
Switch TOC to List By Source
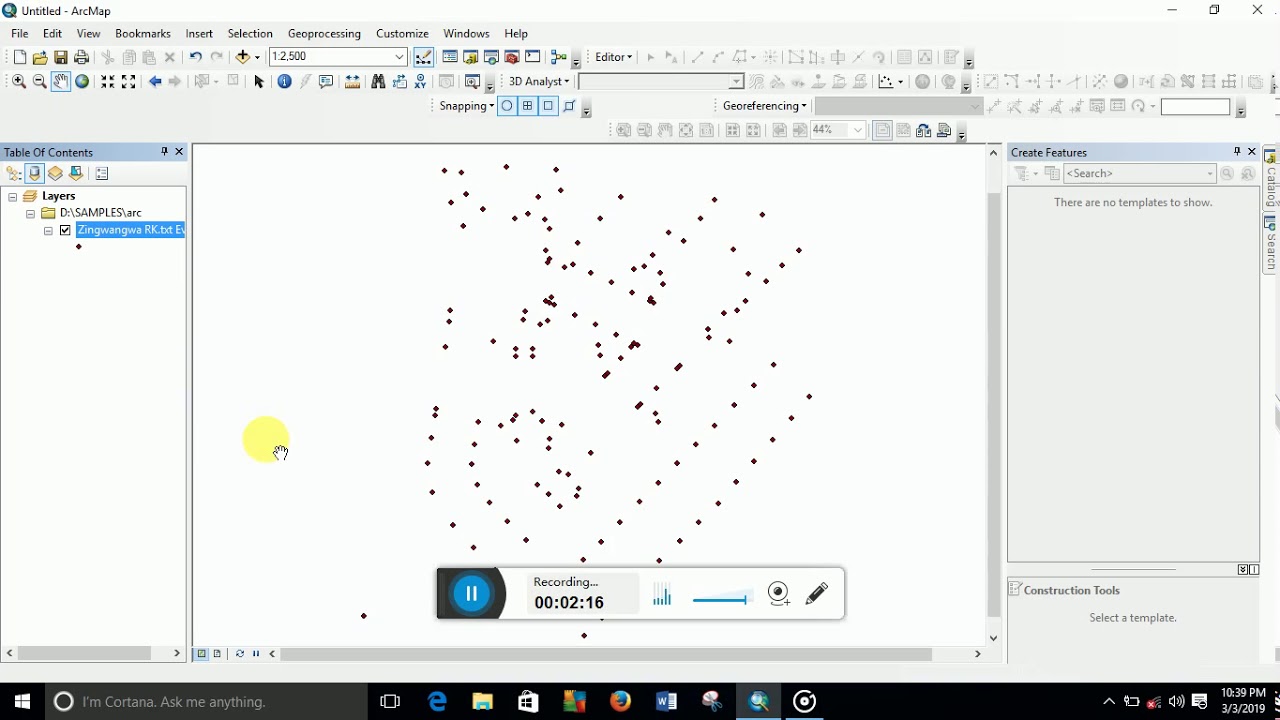[x=35, y=174]
